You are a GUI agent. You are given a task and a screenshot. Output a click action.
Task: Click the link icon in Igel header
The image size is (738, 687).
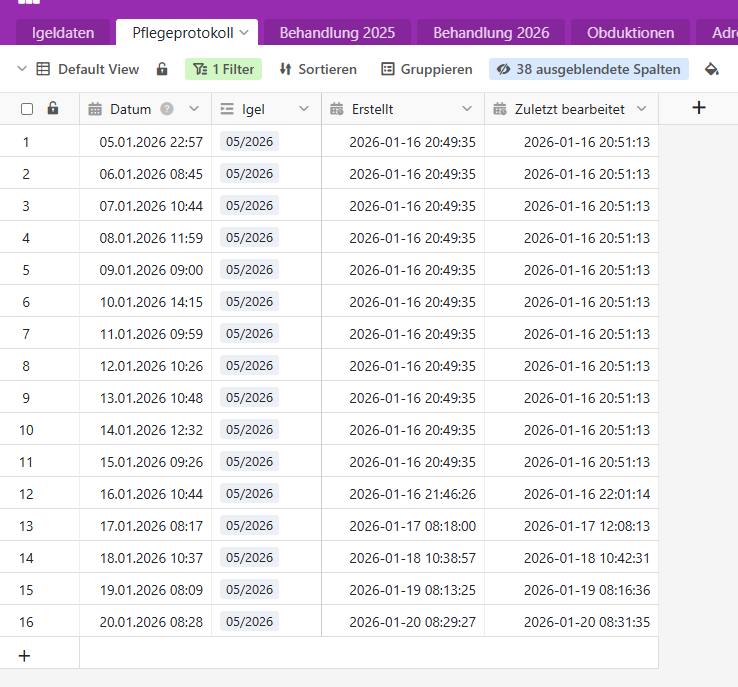[x=227, y=109]
